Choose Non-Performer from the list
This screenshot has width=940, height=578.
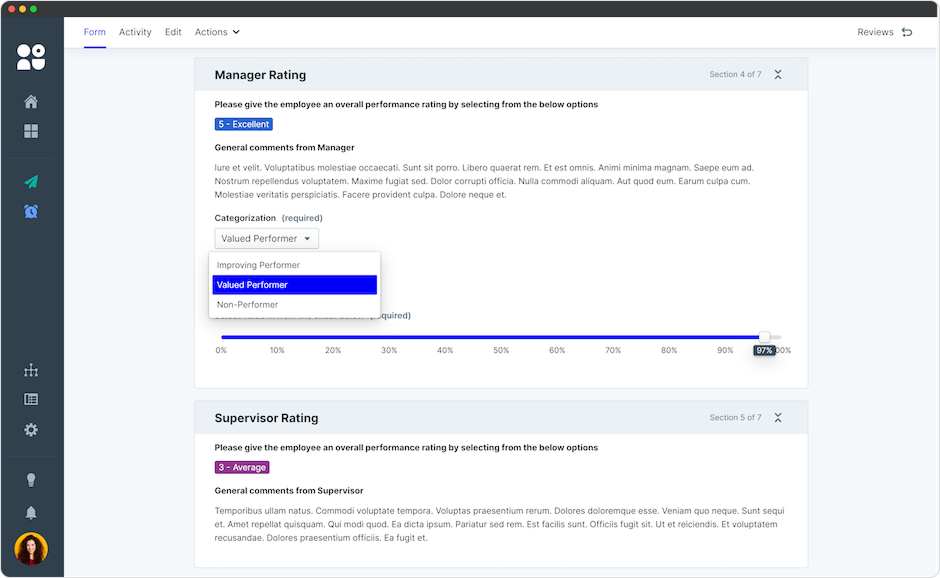(x=247, y=305)
